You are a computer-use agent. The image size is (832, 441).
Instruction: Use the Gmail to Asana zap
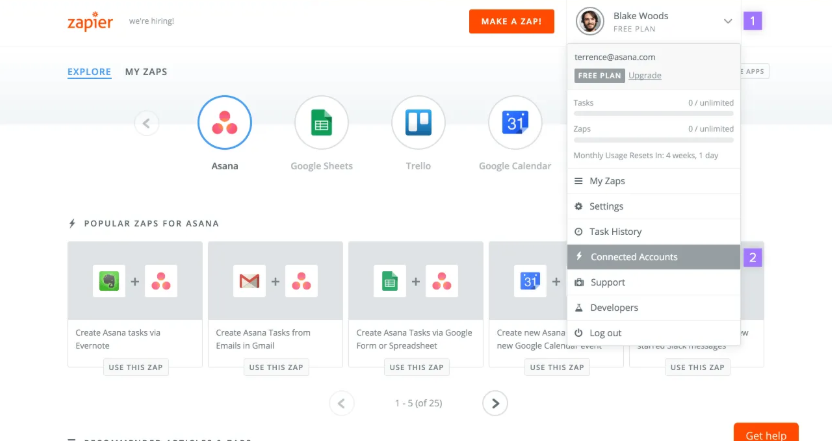pyautogui.click(x=276, y=367)
